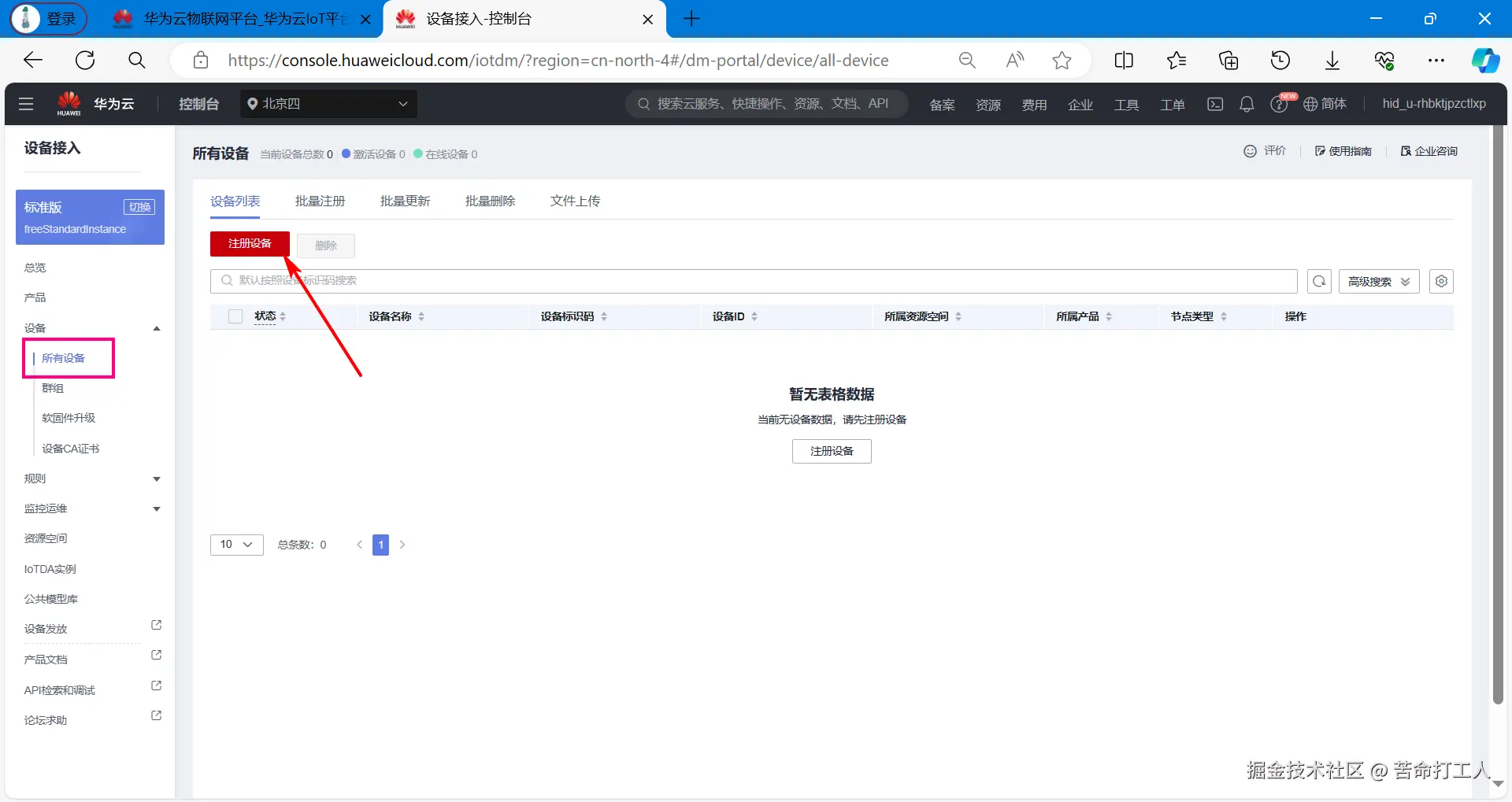1512x802 pixels.
Task: Select the 文件上传 tab
Action: (575, 201)
